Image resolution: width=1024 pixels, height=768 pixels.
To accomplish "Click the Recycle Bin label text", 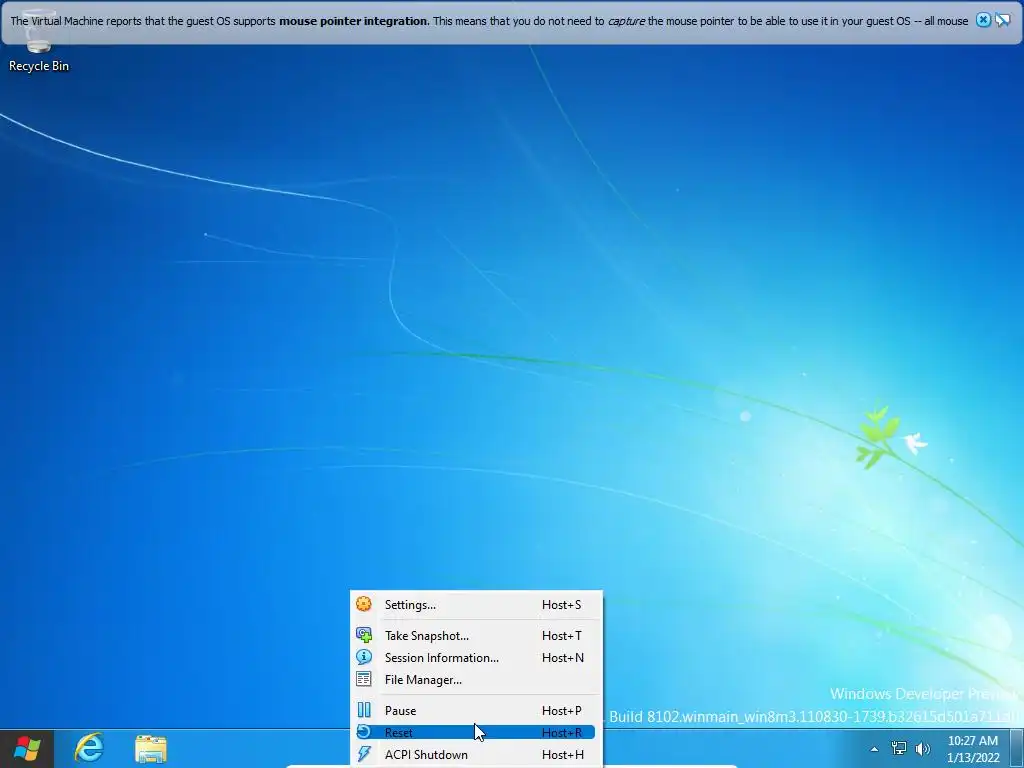I will tap(39, 66).
